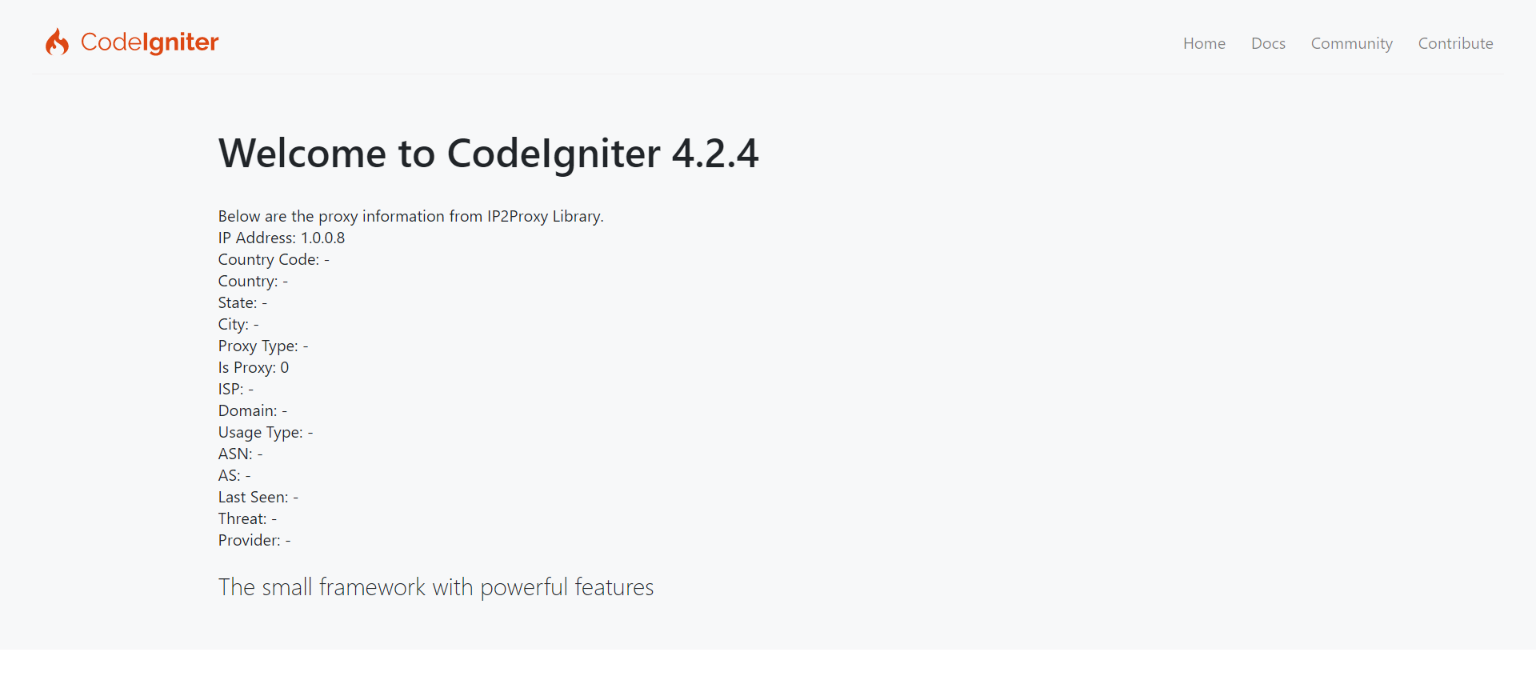Visit the Community page
Screen dimensions: 1536x696
click(x=1351, y=43)
